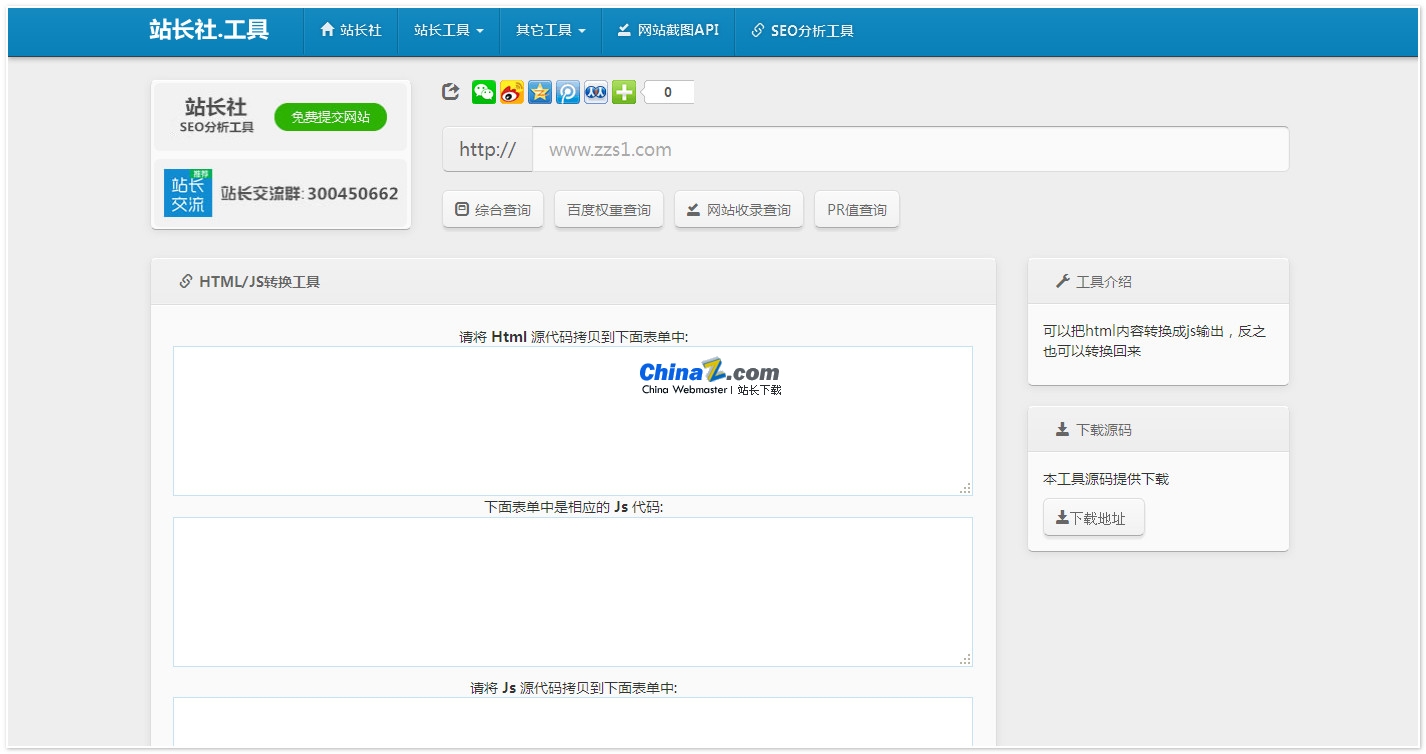Click the 下载地址 download button
Viewport: 1426px width, 754px height.
tap(1094, 518)
